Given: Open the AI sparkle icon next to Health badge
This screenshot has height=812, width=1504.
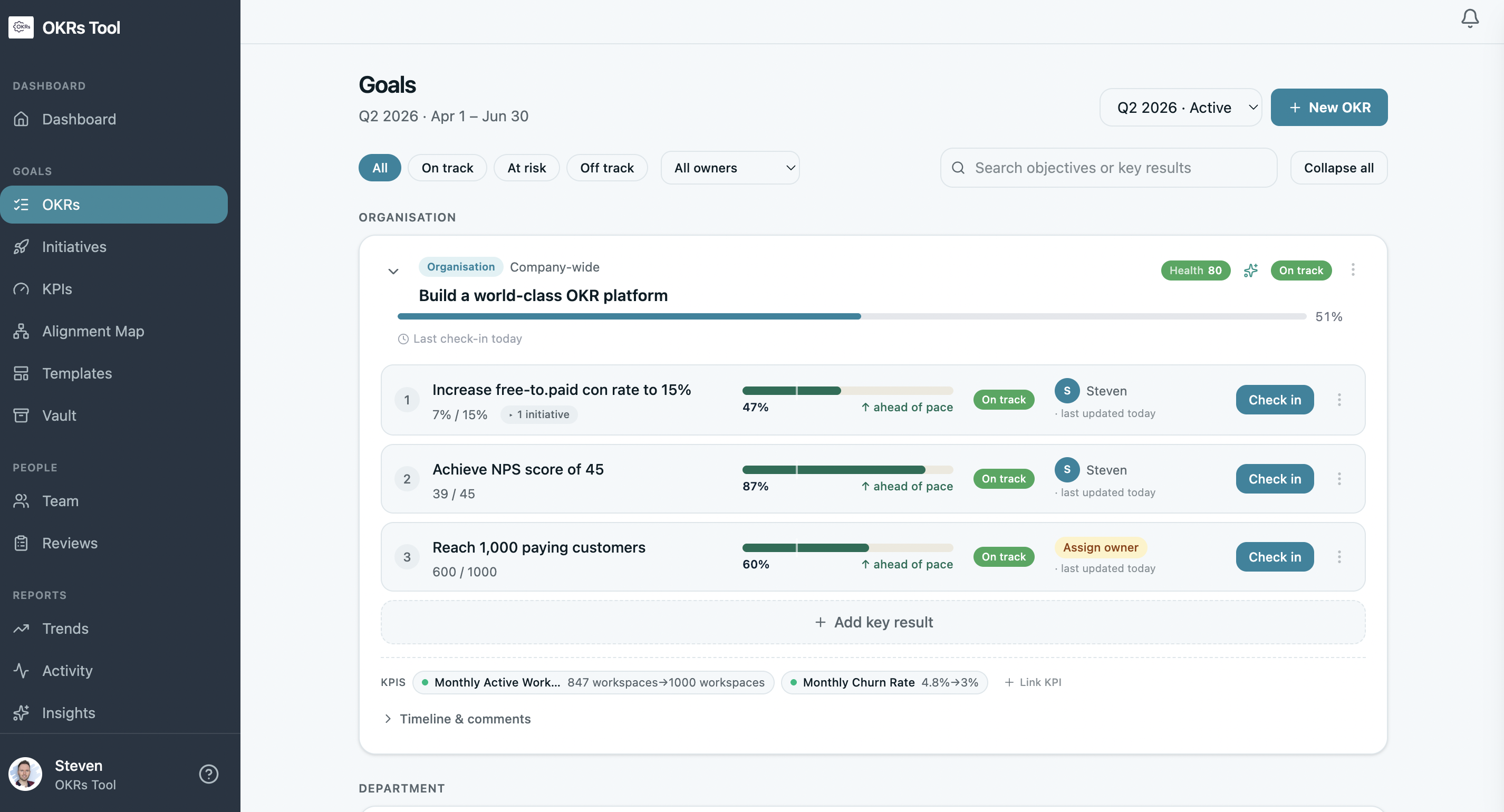Looking at the screenshot, I should click(1250, 270).
